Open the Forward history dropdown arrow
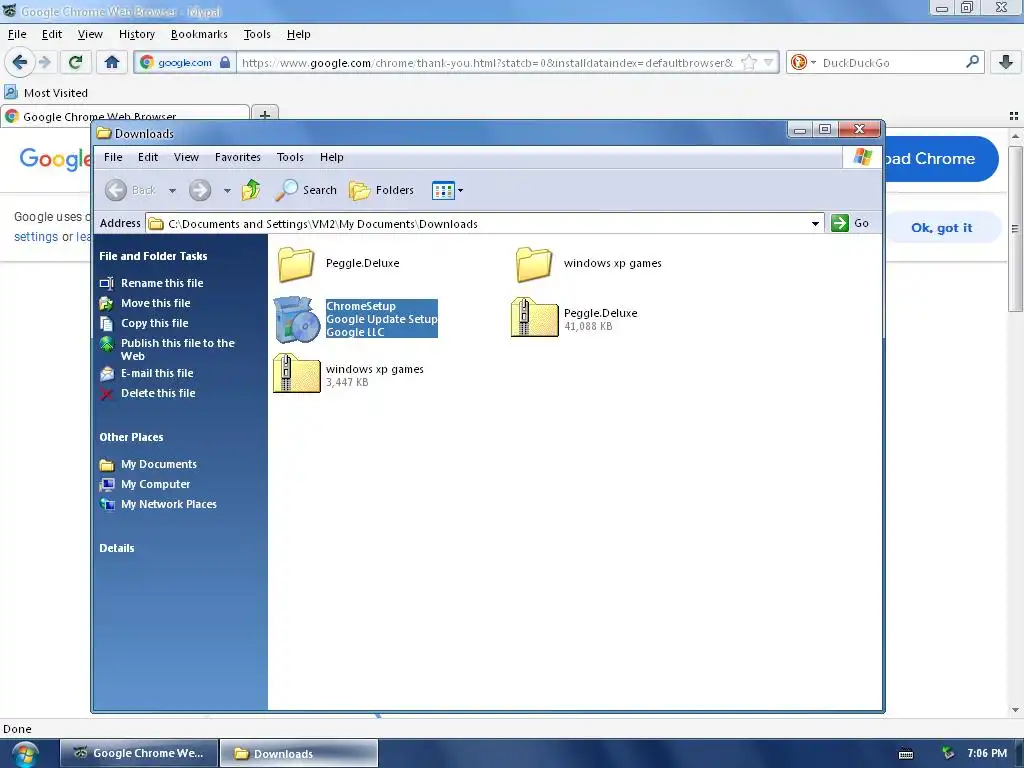Screen dimensions: 1024x768 pyautogui.click(x=227, y=191)
